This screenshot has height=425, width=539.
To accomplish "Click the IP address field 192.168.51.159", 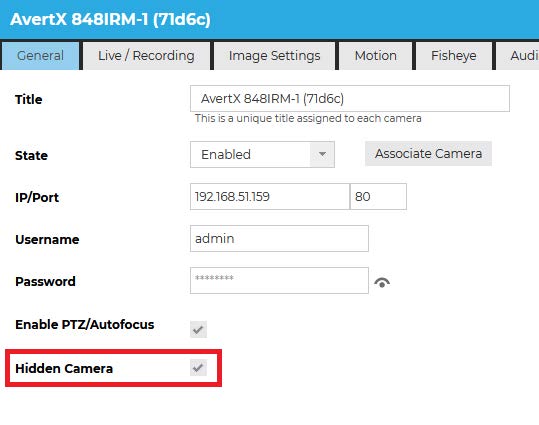I will point(270,197).
